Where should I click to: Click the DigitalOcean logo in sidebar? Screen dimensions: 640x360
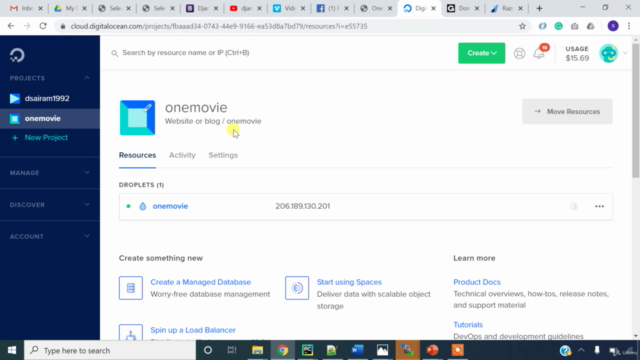pyautogui.click(x=17, y=55)
